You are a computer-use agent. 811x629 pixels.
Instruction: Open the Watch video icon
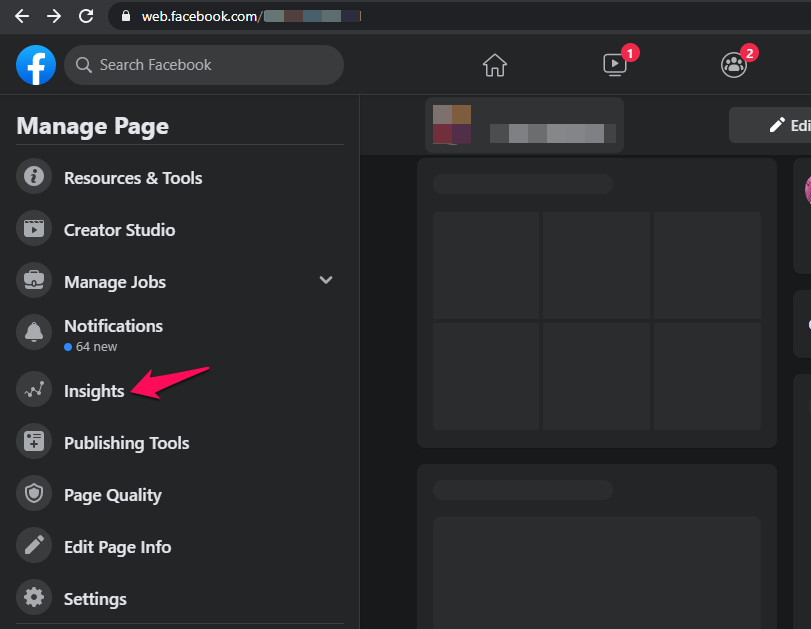(614, 66)
